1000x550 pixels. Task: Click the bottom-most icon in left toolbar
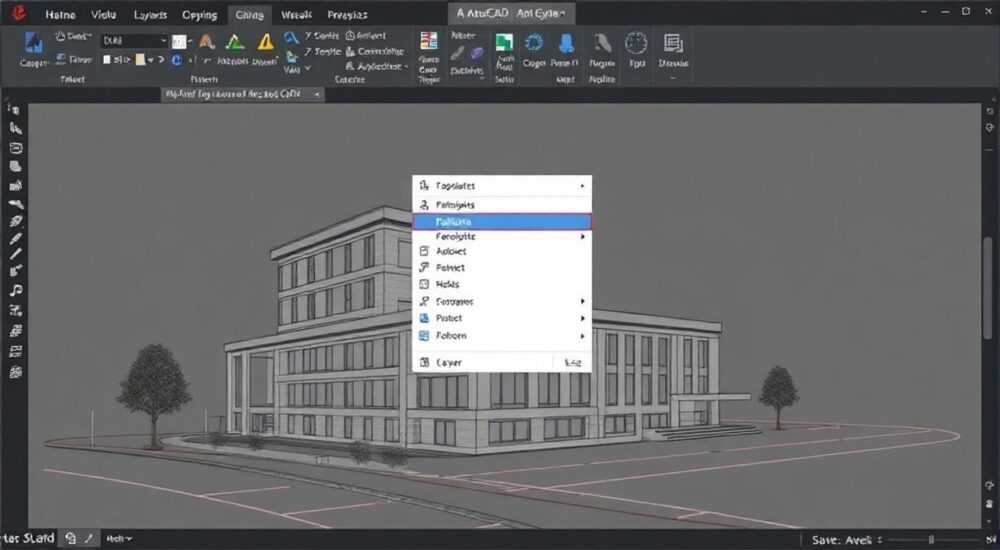tap(16, 372)
